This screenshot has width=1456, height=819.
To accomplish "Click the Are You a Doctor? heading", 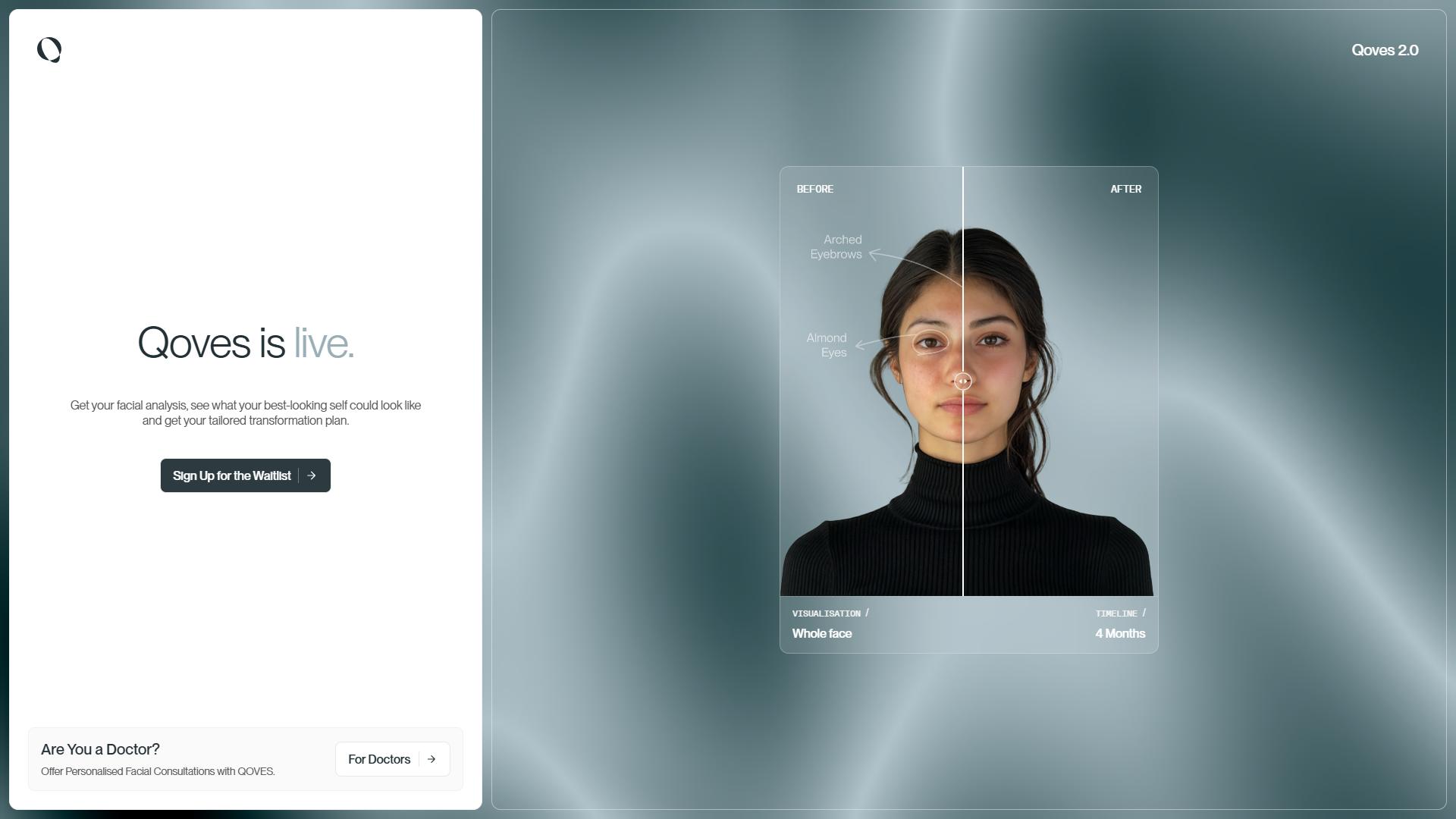I will point(100,749).
